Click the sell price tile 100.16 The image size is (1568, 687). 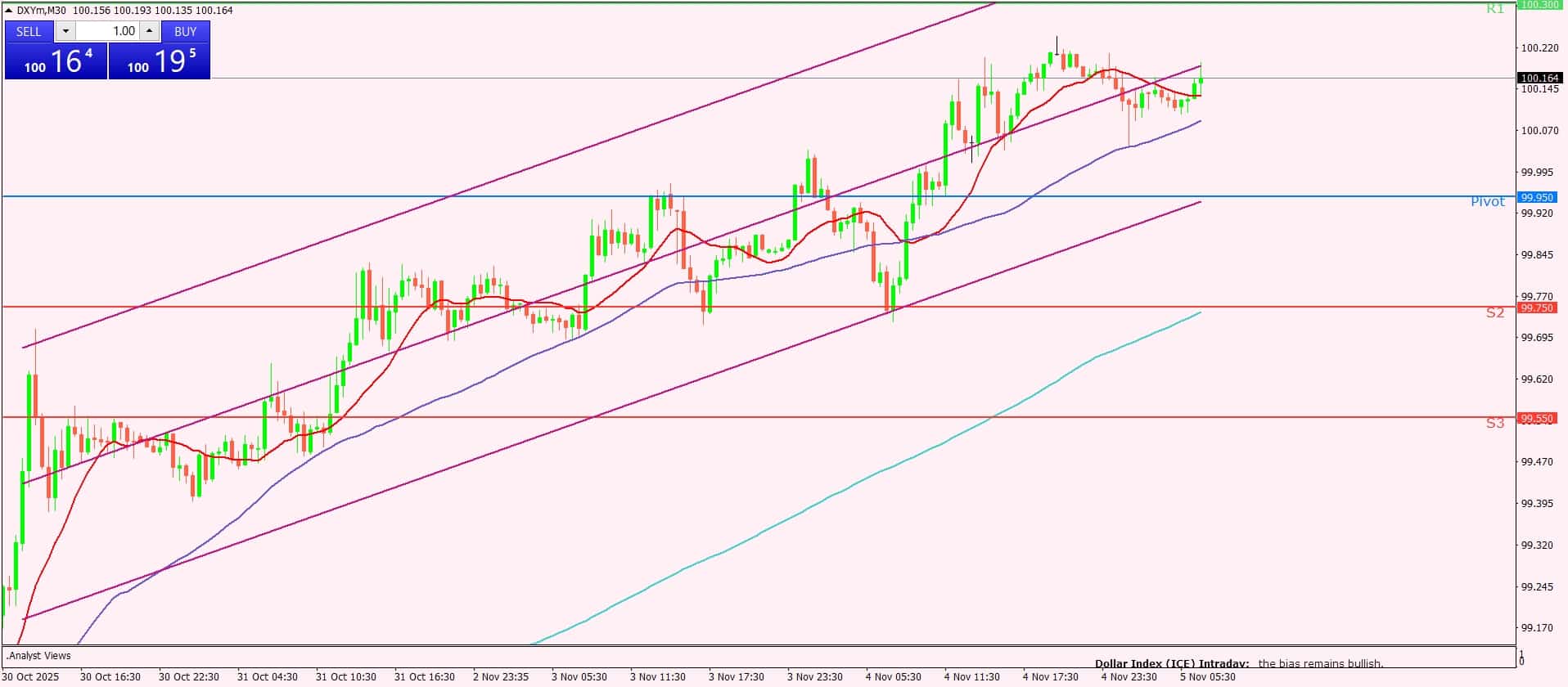point(56,61)
